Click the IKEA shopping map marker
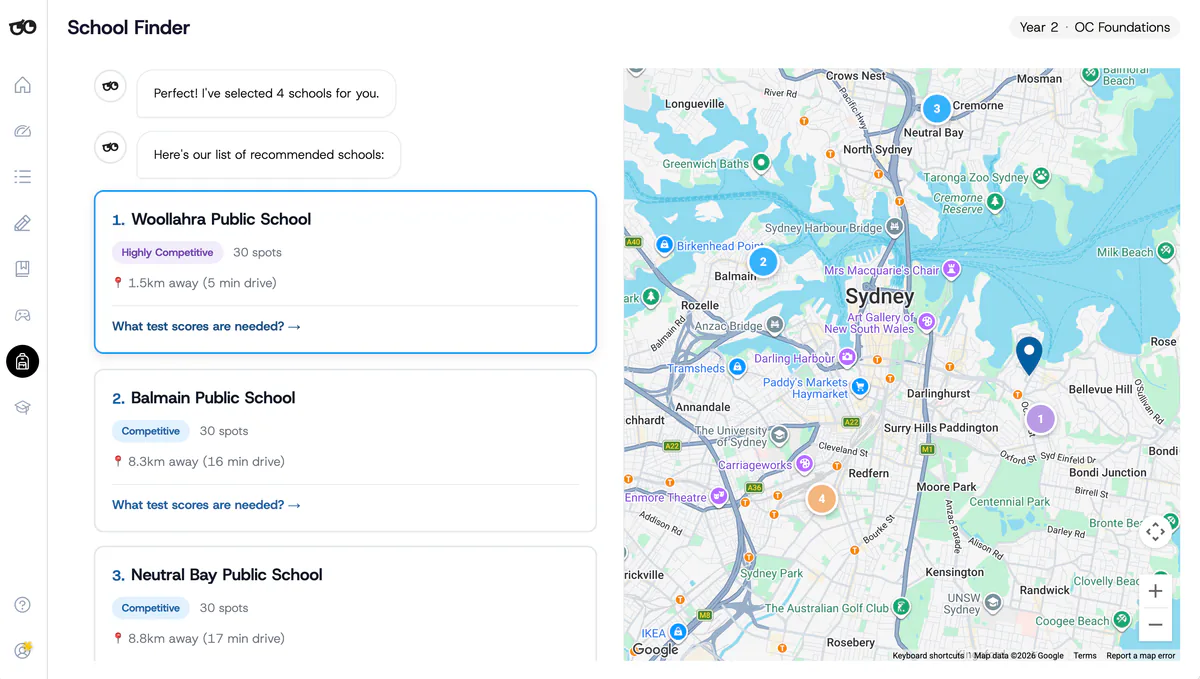1200x679 pixels. (678, 632)
